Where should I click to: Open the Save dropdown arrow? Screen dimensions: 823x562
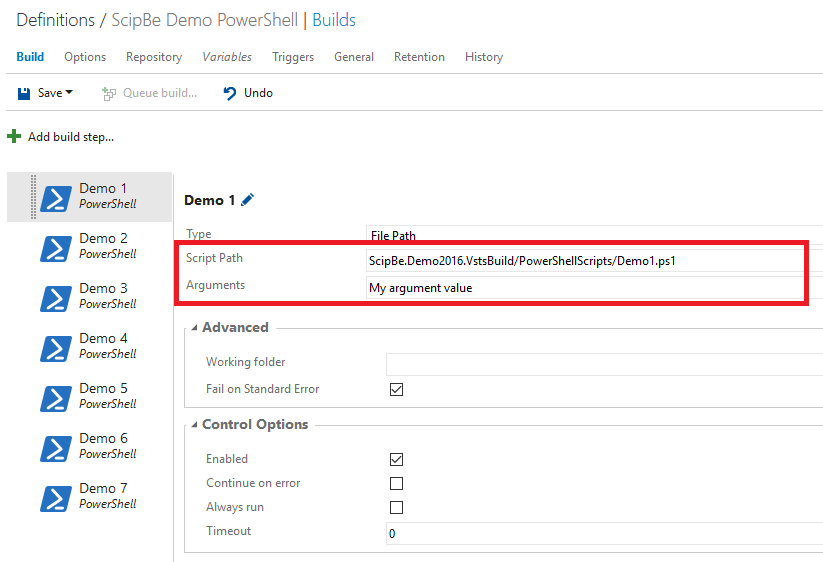click(x=69, y=92)
